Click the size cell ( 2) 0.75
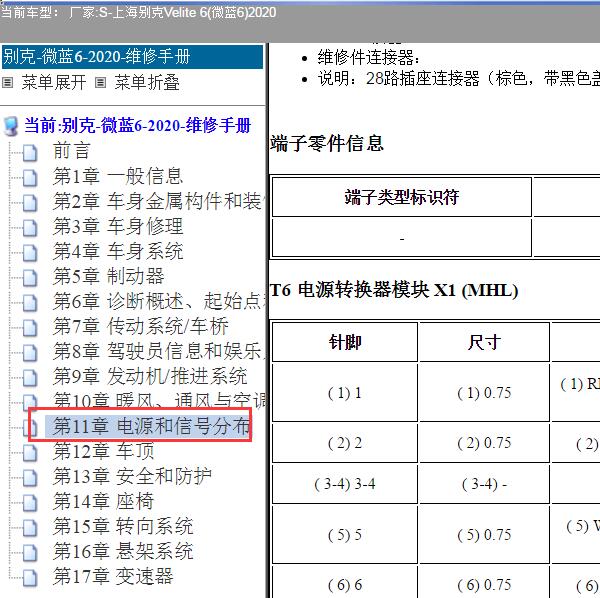The width and height of the screenshot is (600, 598). (484, 443)
